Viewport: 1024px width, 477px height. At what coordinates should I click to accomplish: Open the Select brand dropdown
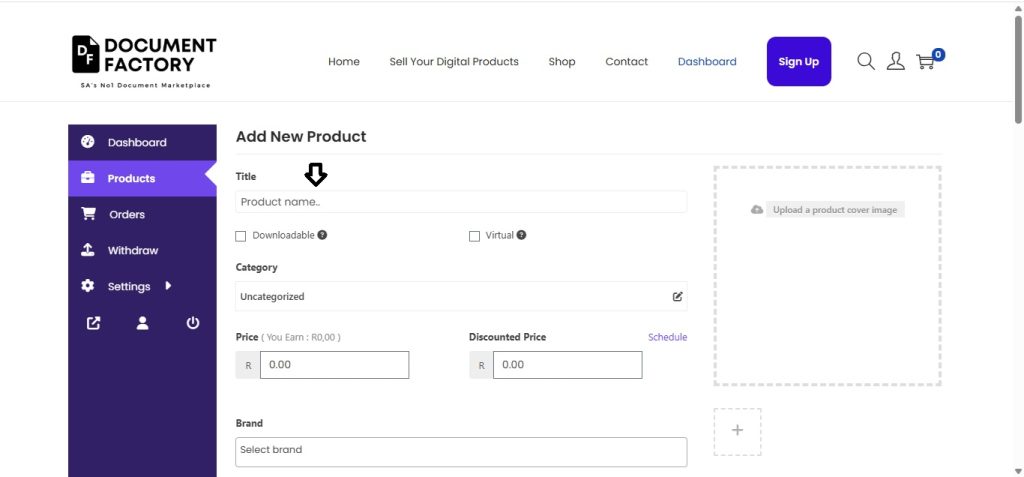pos(461,451)
